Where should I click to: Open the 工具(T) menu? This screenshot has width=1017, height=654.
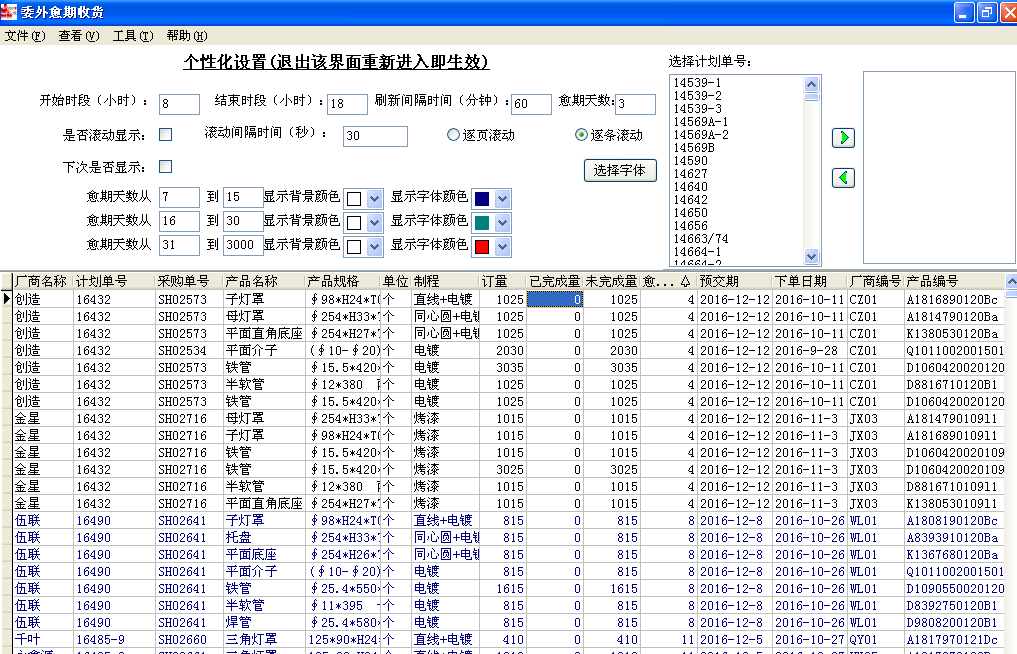coord(132,36)
